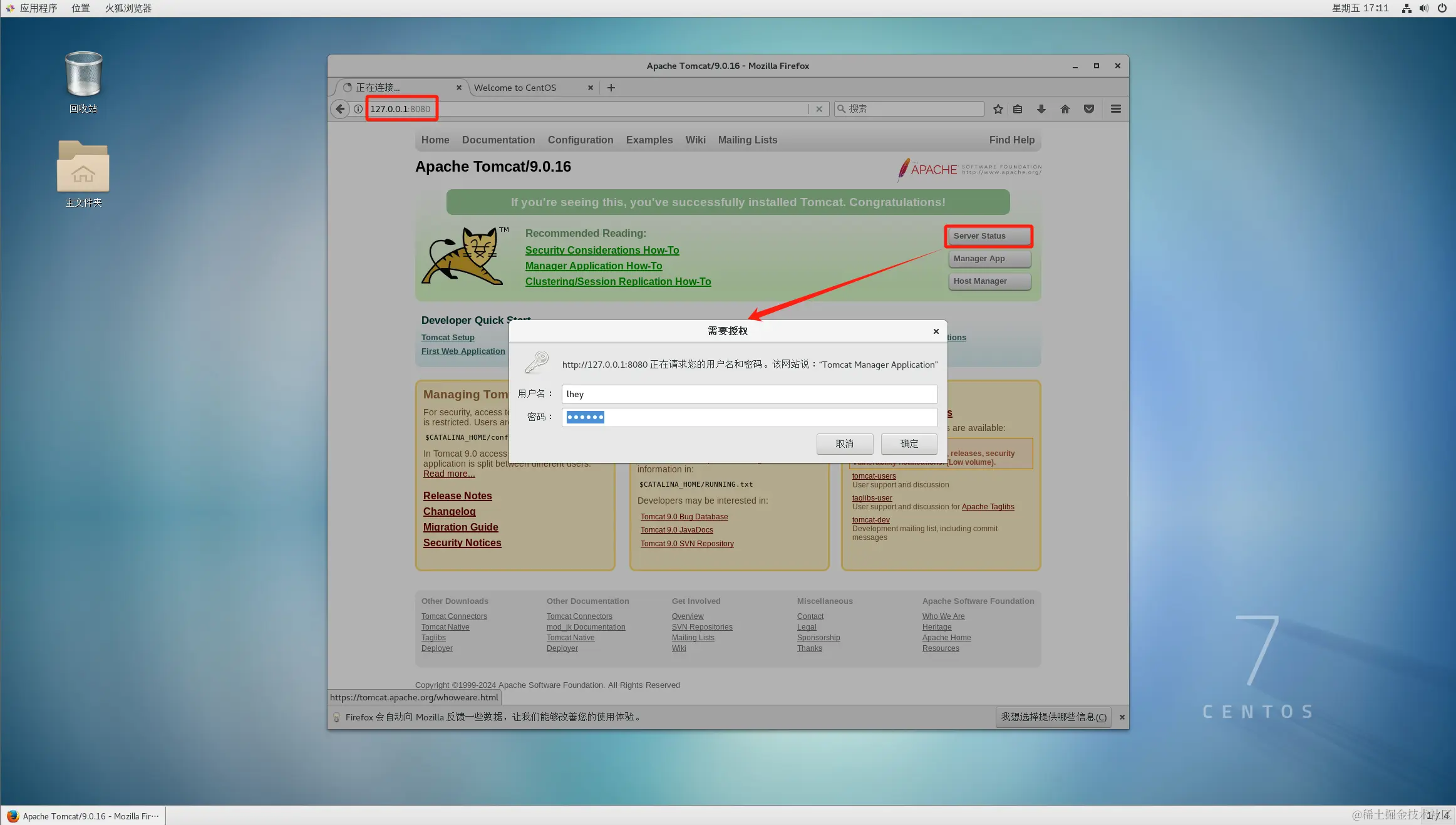
Task: Open the Firefox hamburger menu
Action: tap(1116, 109)
